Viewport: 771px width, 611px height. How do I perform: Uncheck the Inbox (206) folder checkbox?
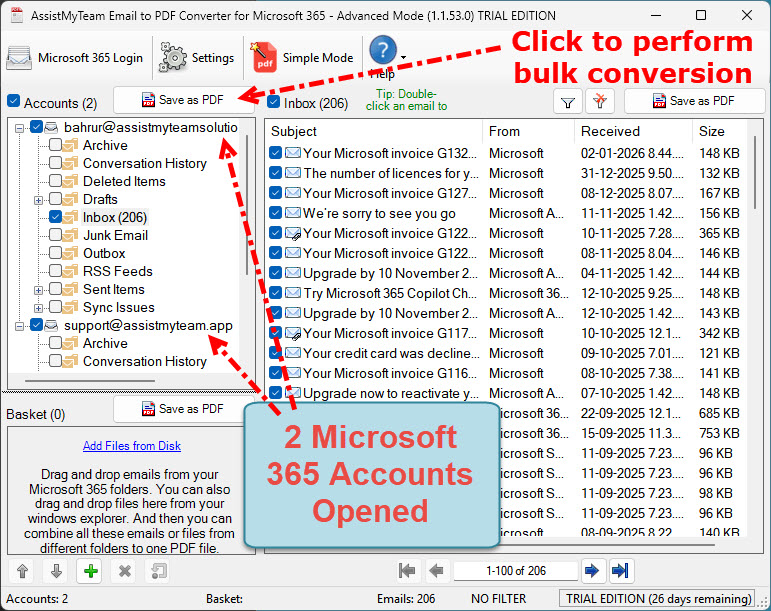[x=56, y=217]
